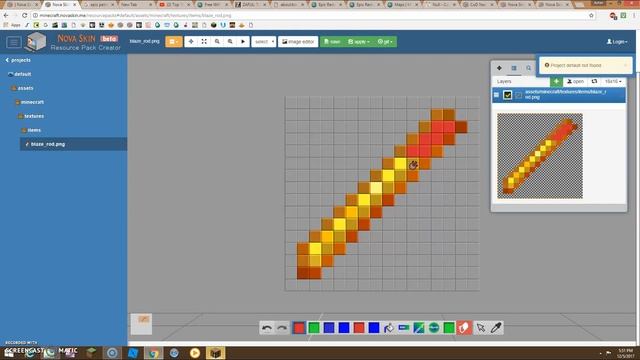Reload the browser page
The width and height of the screenshot is (640, 360).
(x=24, y=16)
